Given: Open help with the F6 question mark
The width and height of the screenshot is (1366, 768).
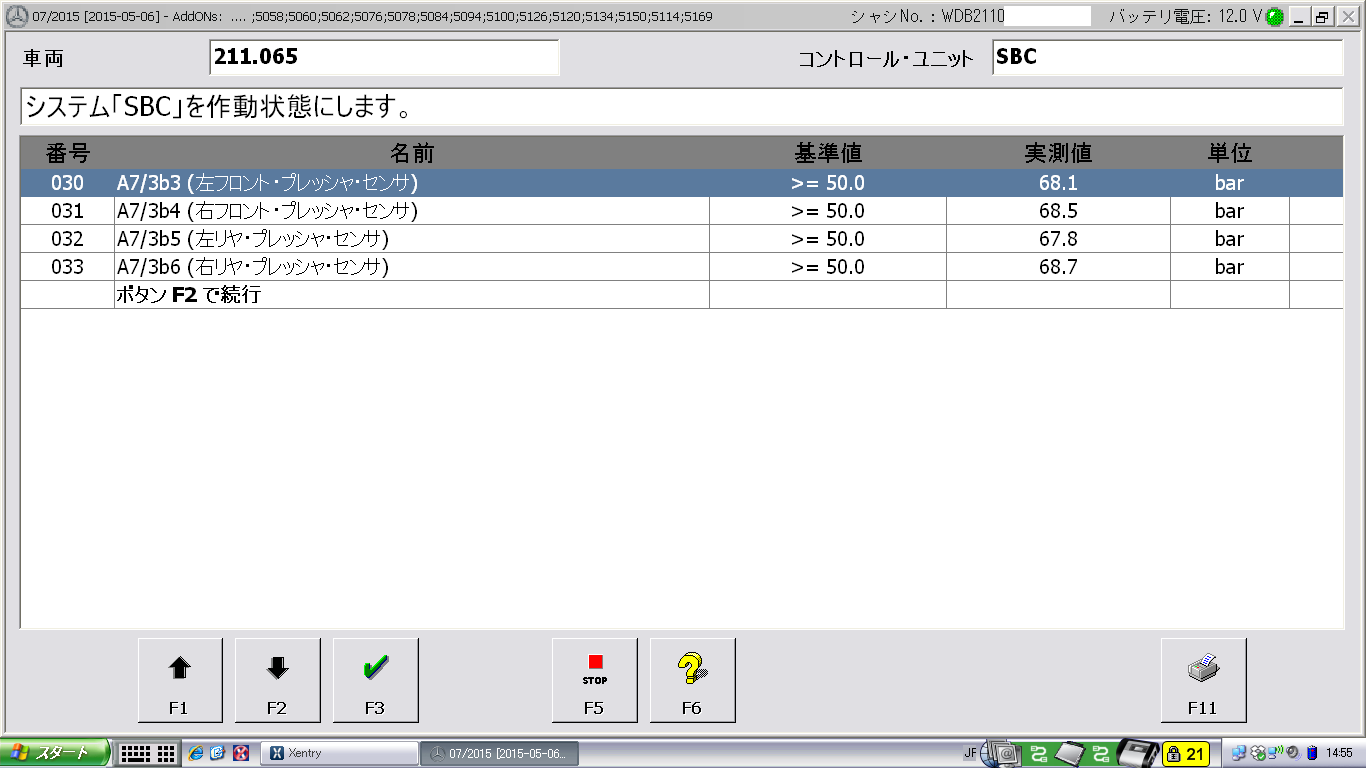Looking at the screenshot, I should point(692,680).
